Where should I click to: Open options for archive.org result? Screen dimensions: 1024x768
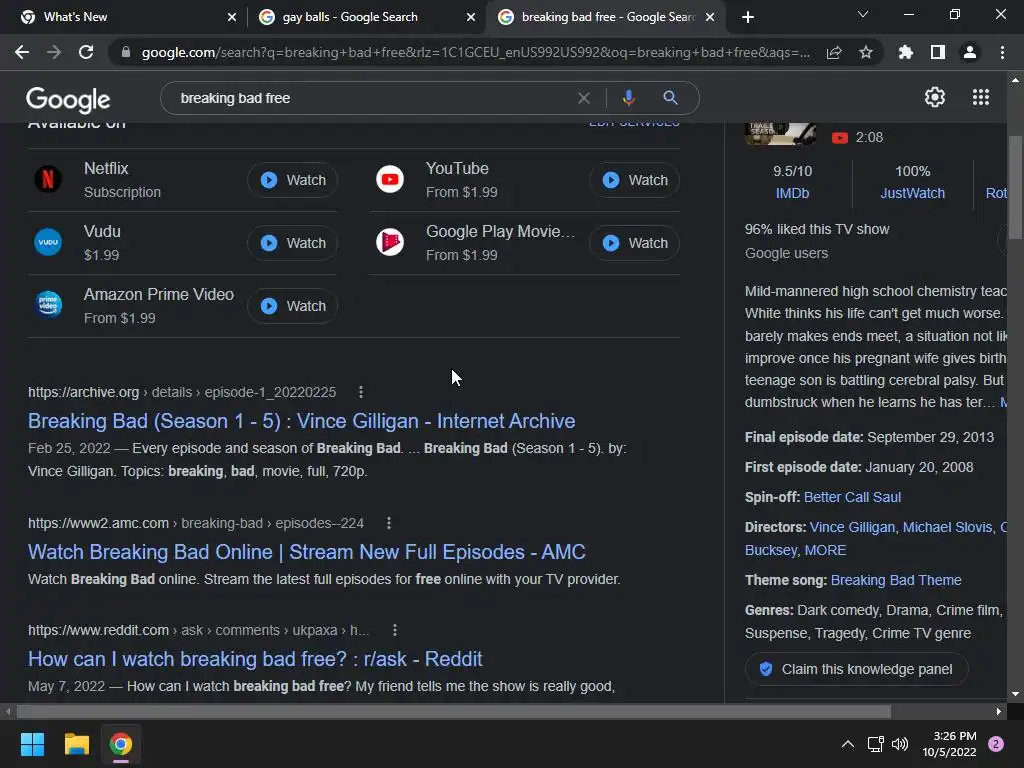361,392
